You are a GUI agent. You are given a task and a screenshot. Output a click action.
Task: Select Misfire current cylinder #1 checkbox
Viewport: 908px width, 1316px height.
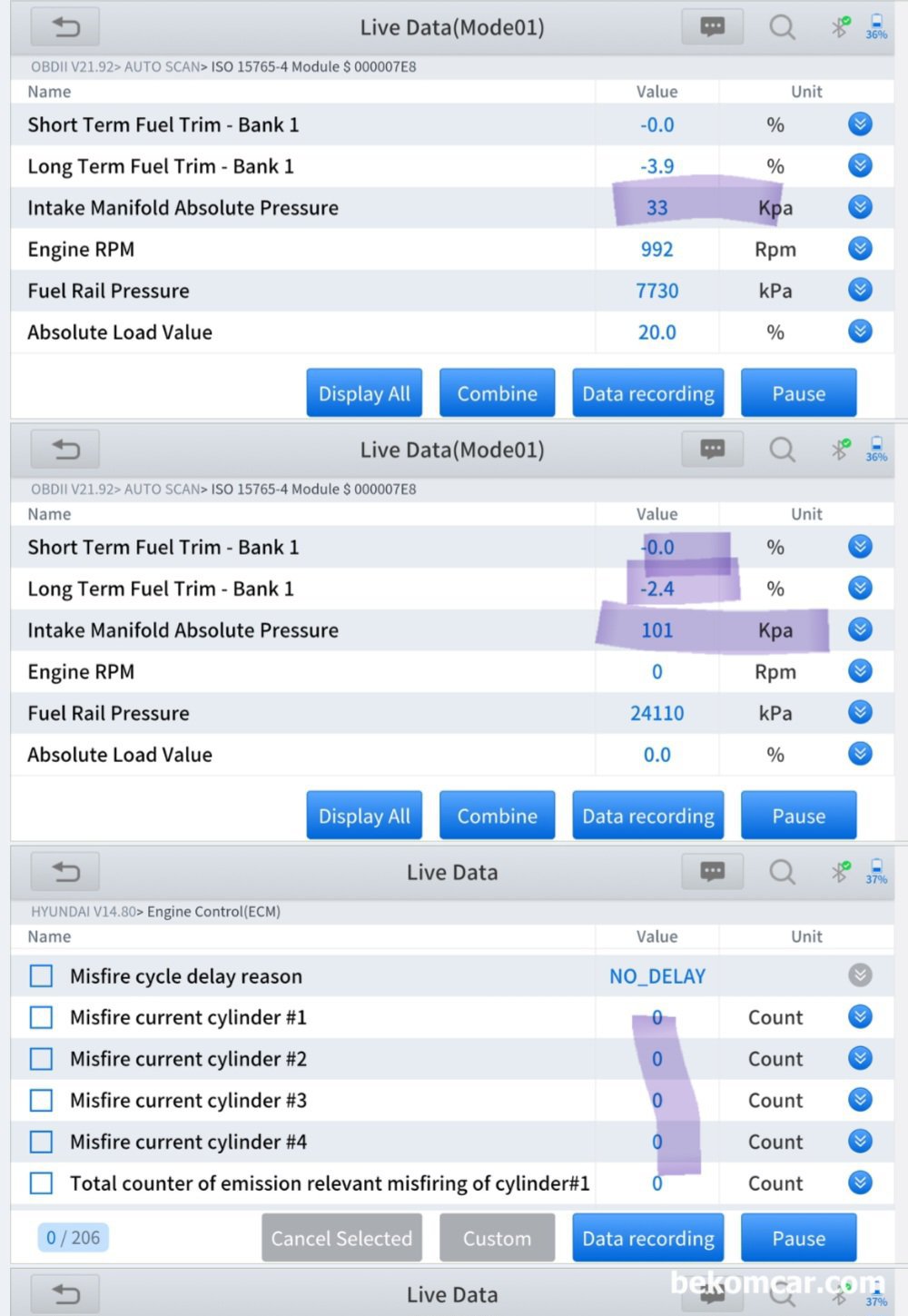(41, 1017)
